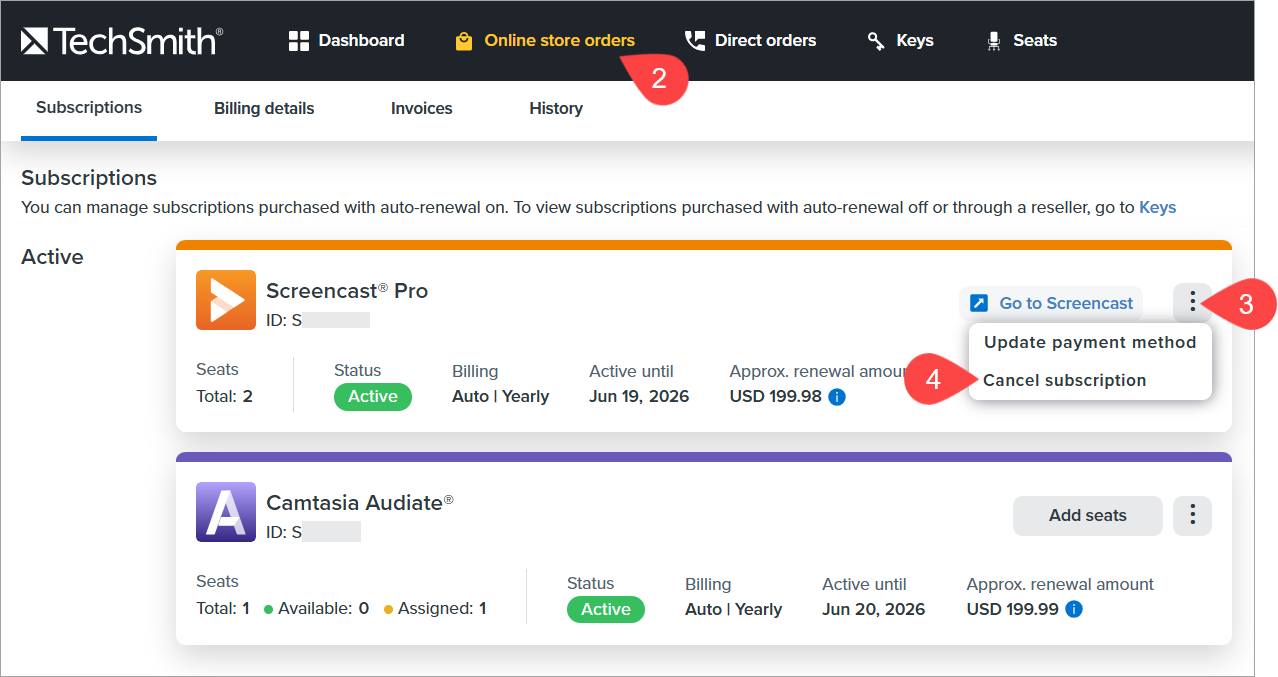Viewport: 1278px width, 677px height.
Task: Open Camtasia Audiate three-dot options menu
Action: point(1192,516)
